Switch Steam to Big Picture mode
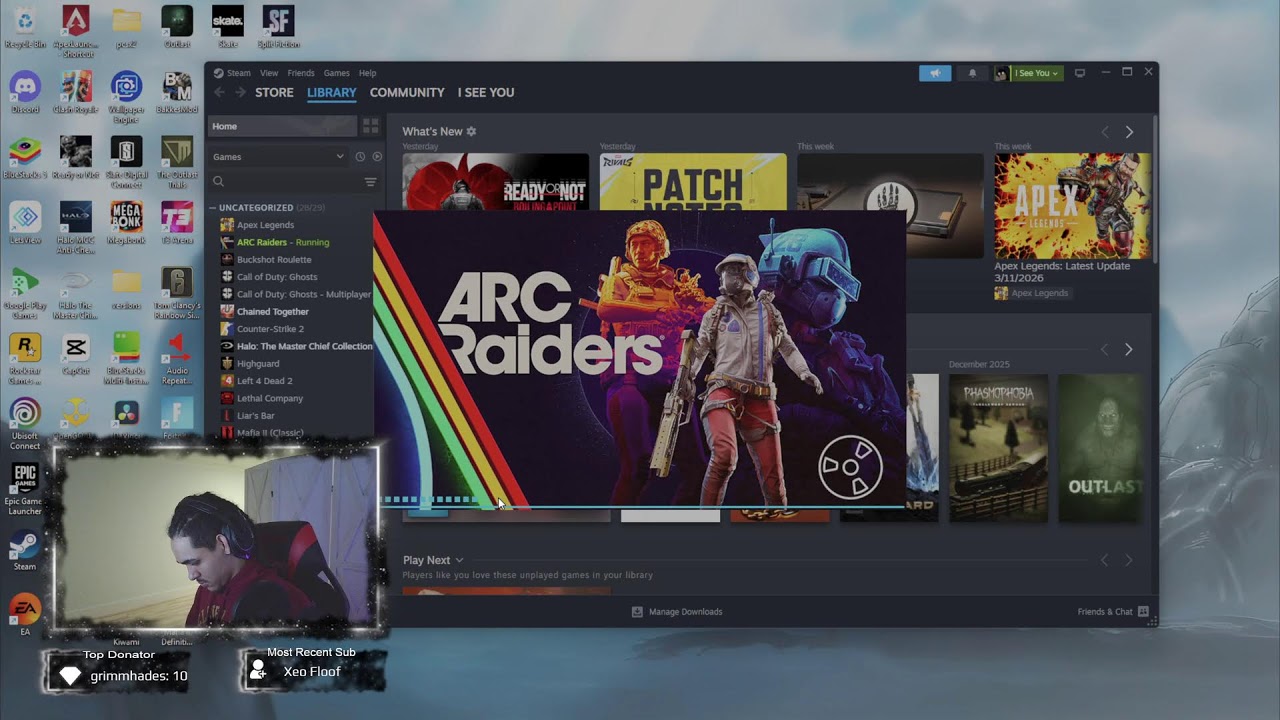The width and height of the screenshot is (1280, 720). point(1079,73)
